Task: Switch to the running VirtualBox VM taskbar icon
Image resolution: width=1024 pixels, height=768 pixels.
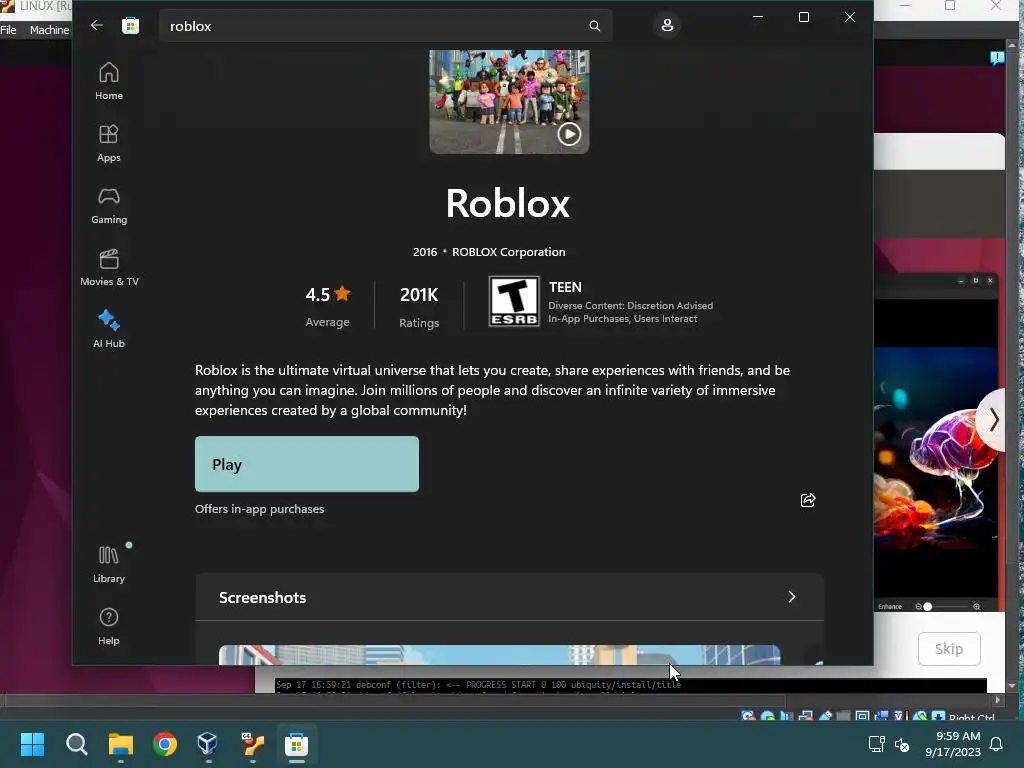Action: coord(252,744)
